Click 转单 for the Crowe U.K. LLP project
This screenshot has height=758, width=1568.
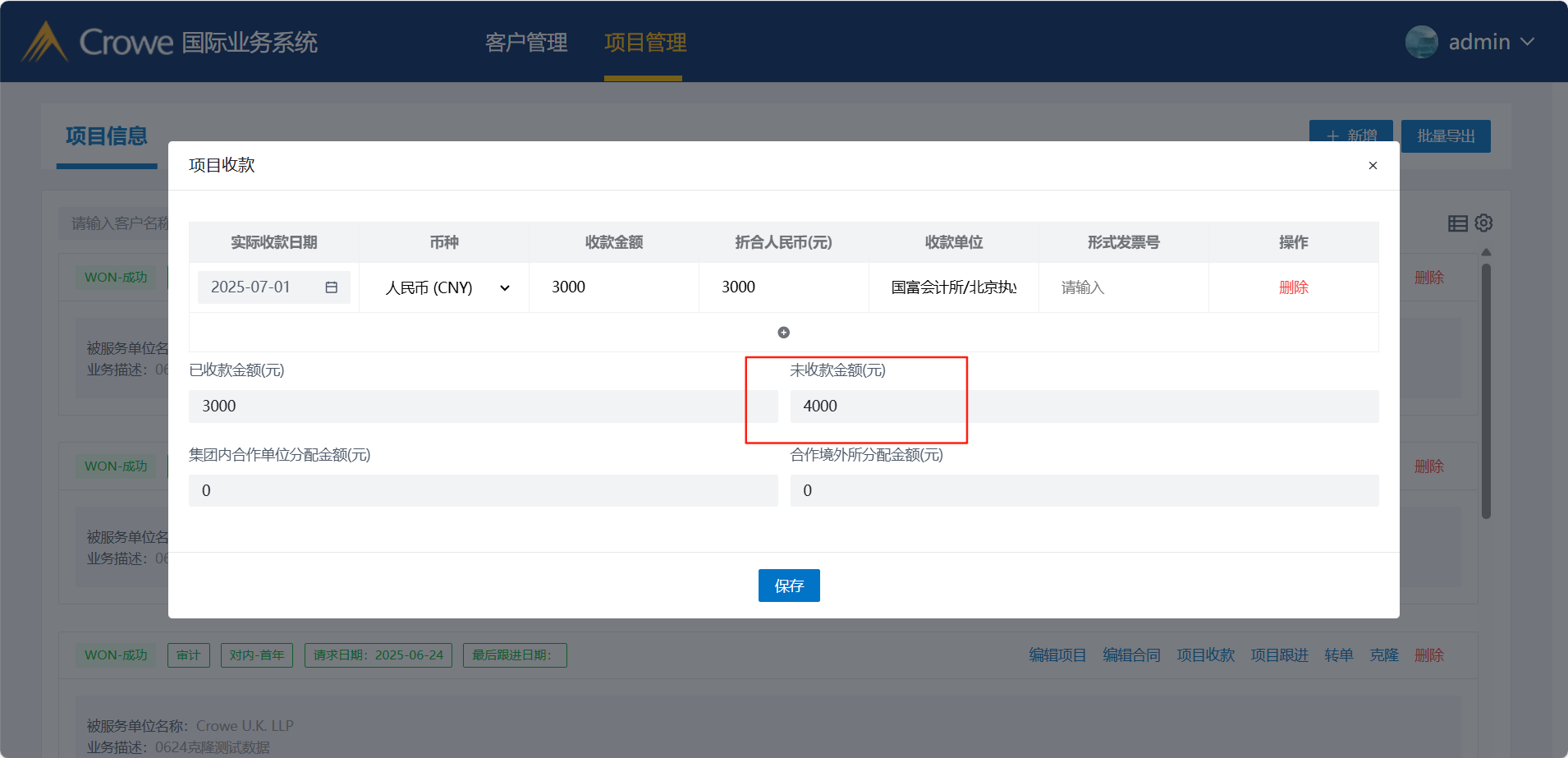click(1339, 655)
